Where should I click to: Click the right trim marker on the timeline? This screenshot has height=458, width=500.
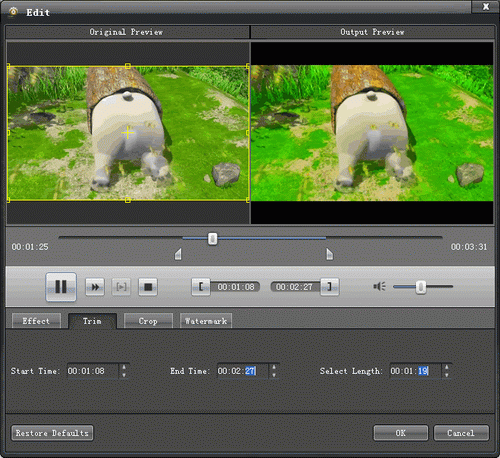coord(329,254)
